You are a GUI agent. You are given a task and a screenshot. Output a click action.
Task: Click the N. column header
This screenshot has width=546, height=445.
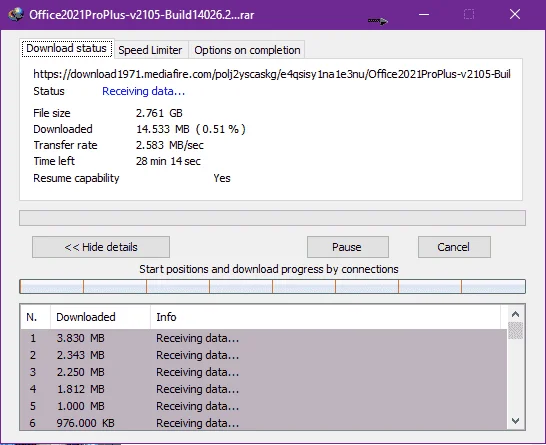click(35, 317)
